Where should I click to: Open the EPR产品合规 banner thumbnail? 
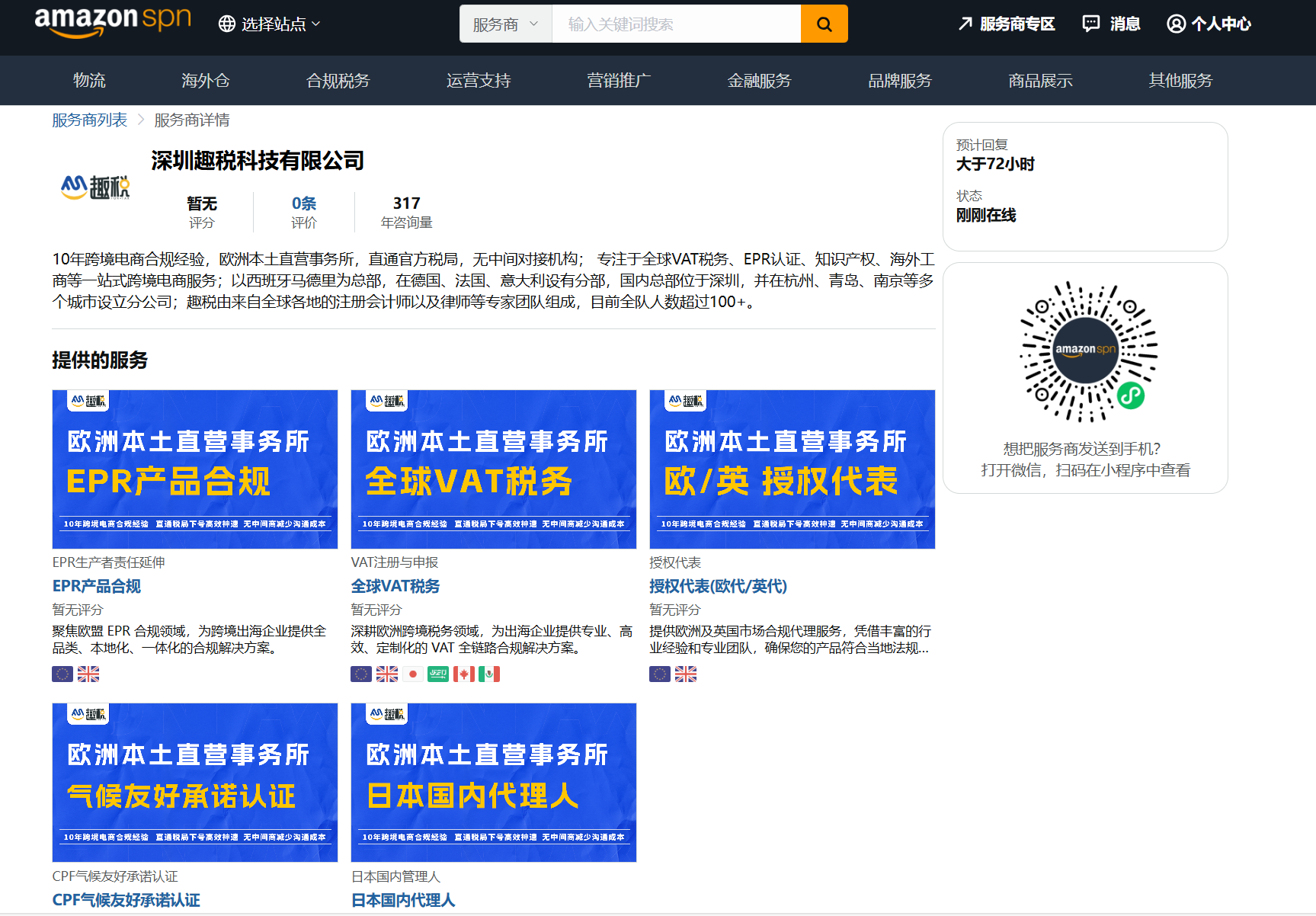(x=194, y=469)
